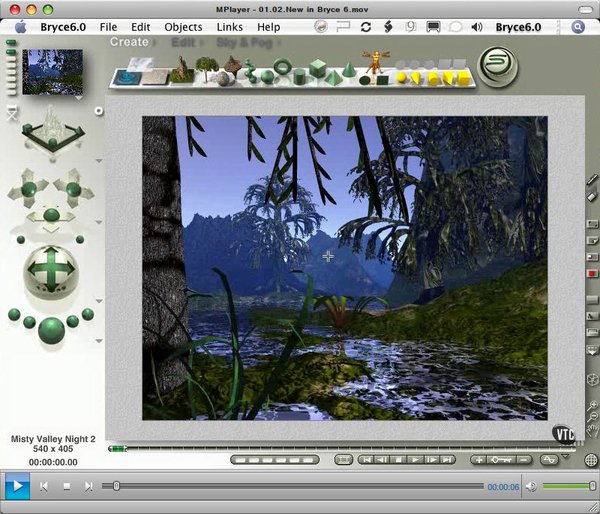
Task: Add a cone primitive object
Action: 348,70
